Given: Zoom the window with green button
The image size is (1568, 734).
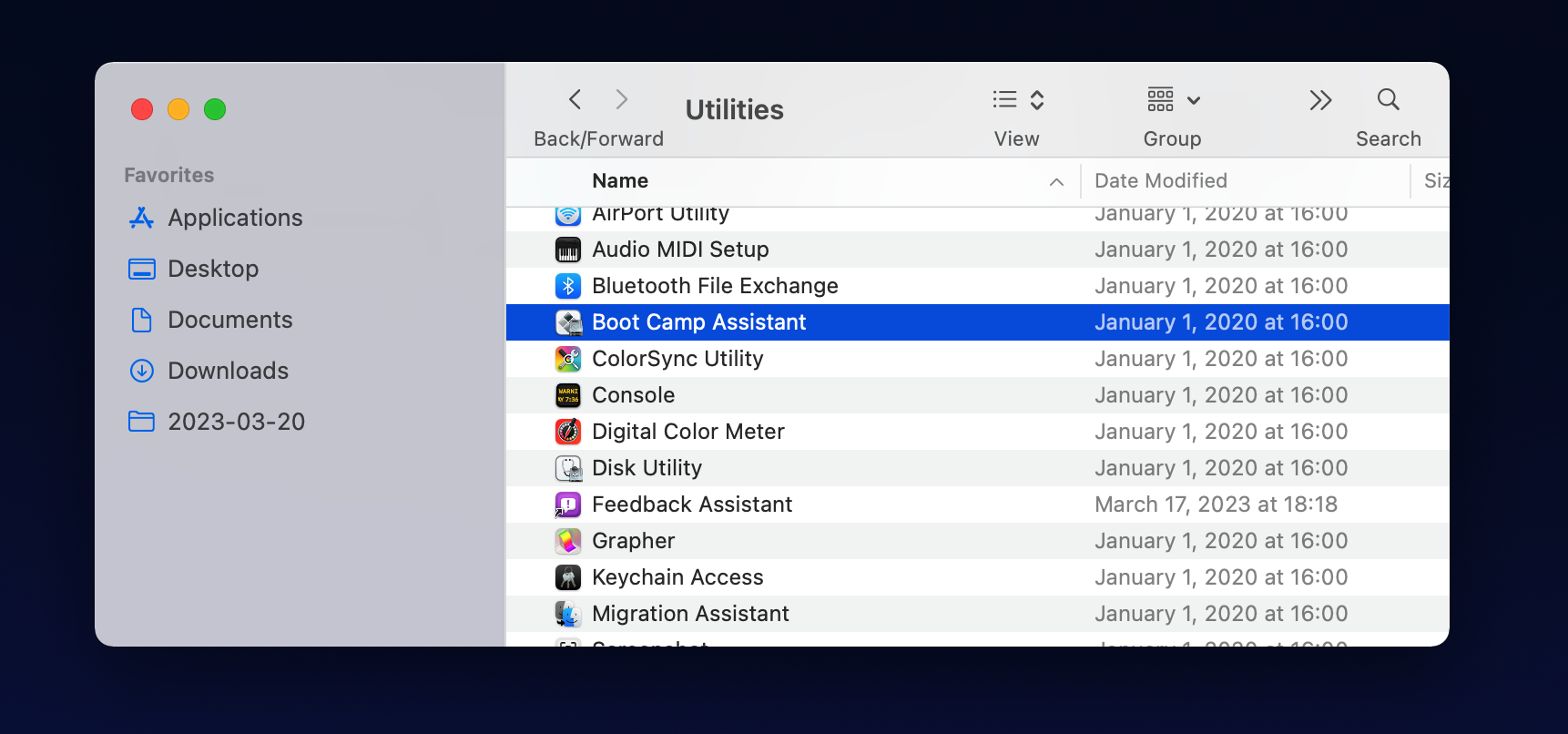Looking at the screenshot, I should point(215,109).
